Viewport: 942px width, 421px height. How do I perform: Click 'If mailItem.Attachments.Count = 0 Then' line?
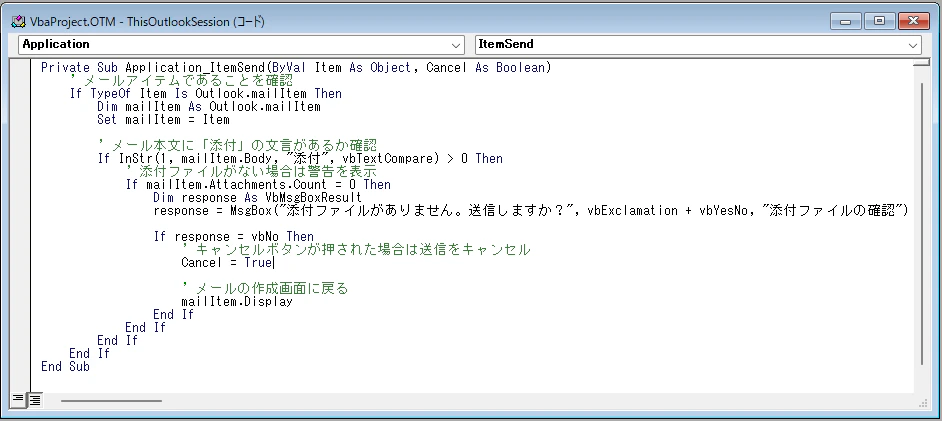coord(258,184)
